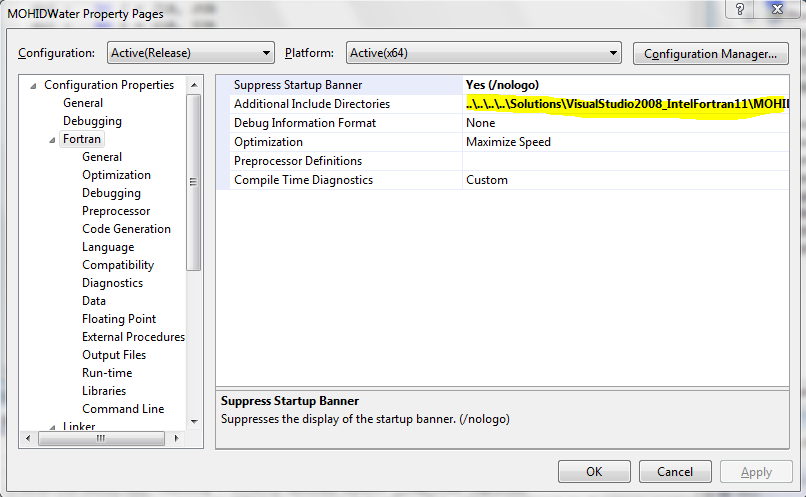Collapse the Configuration Properties tree node

[34, 86]
